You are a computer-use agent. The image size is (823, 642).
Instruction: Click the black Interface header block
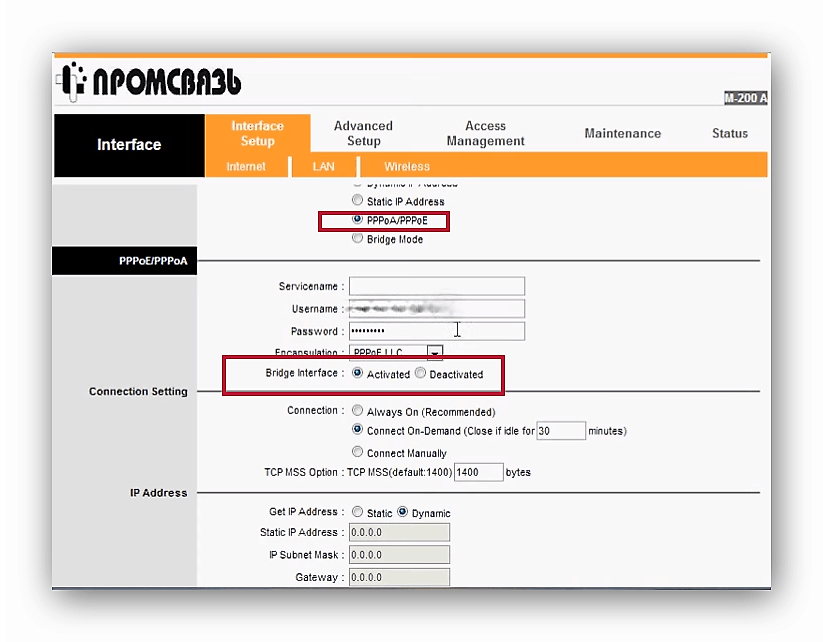(x=129, y=145)
